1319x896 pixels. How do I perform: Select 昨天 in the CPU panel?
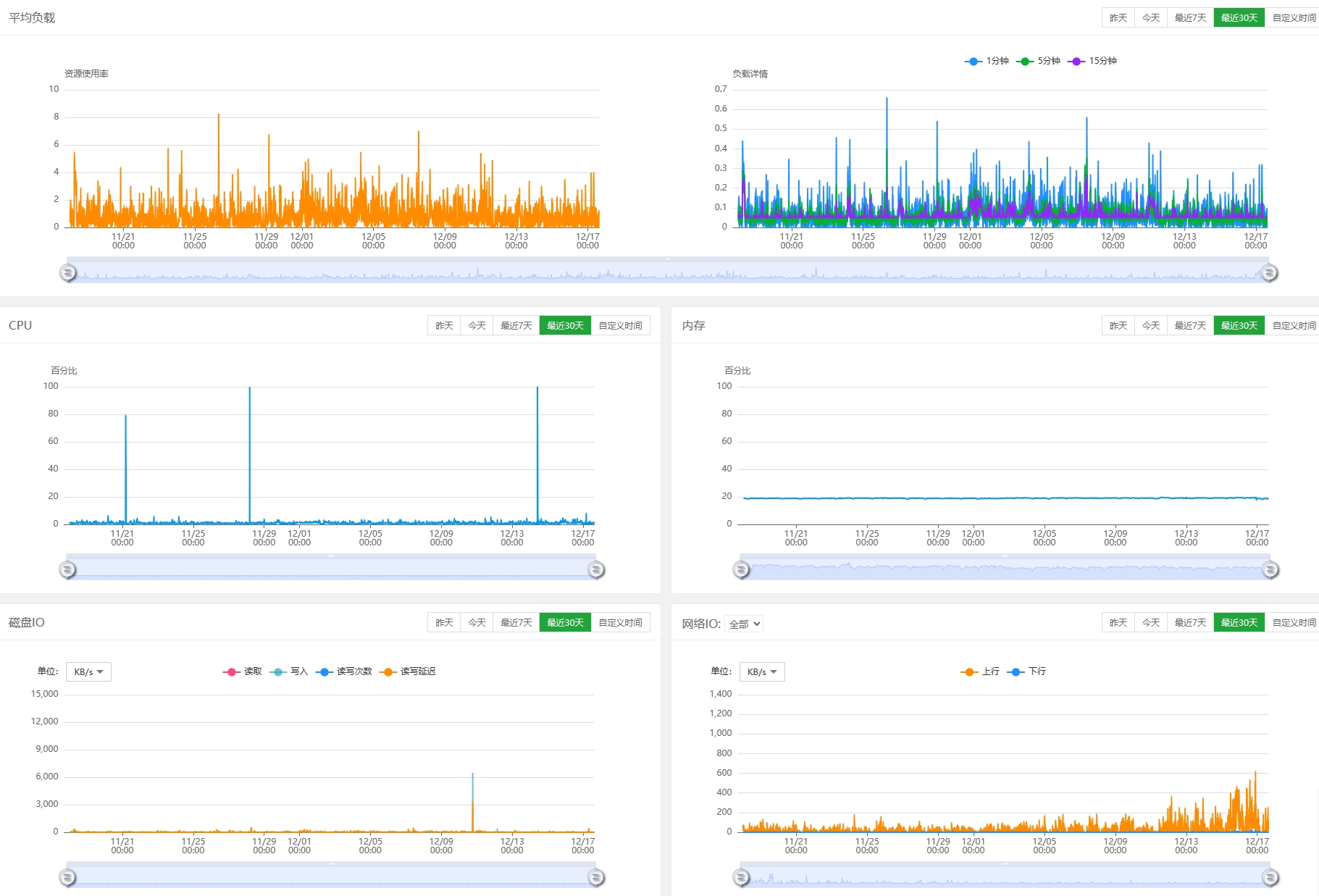[444, 325]
